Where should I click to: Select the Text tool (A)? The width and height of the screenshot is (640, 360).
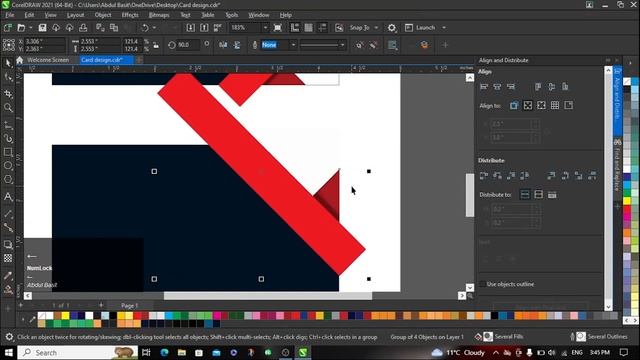[8, 197]
